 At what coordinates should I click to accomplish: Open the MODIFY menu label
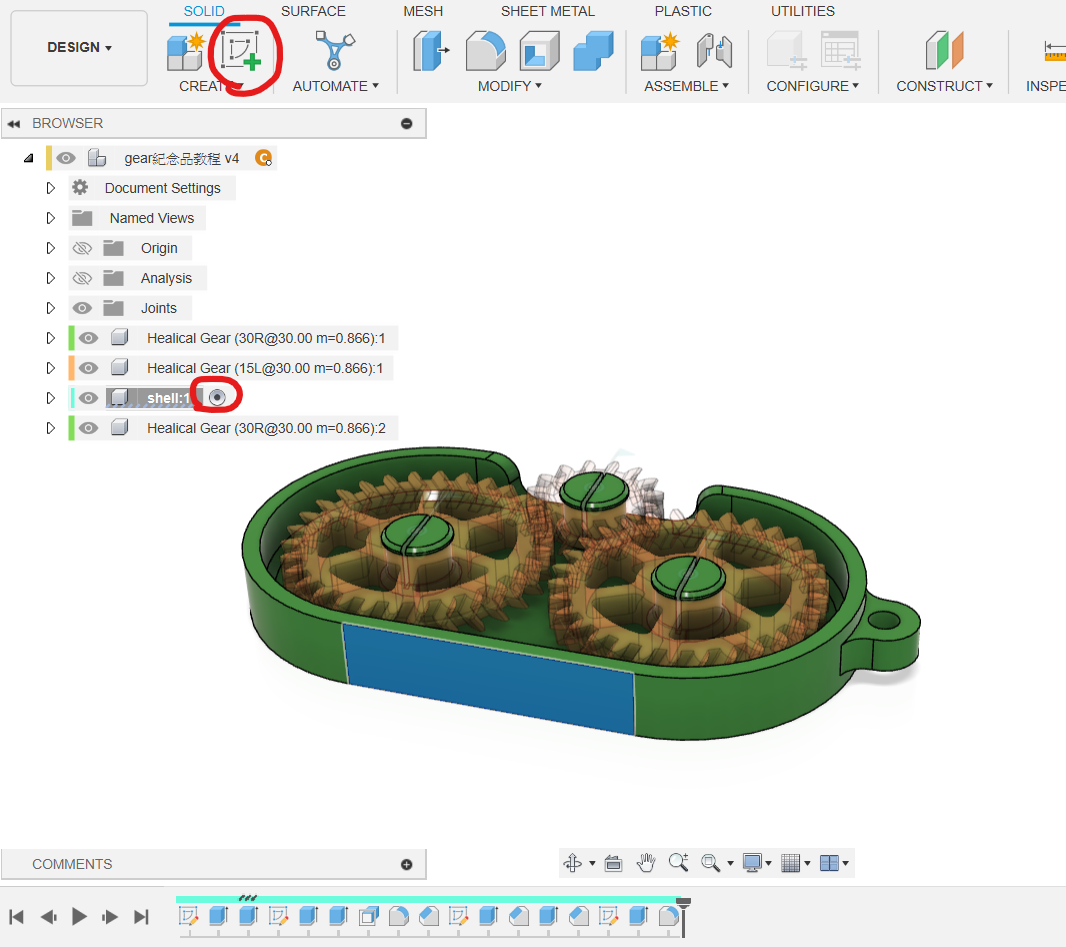click(x=509, y=86)
